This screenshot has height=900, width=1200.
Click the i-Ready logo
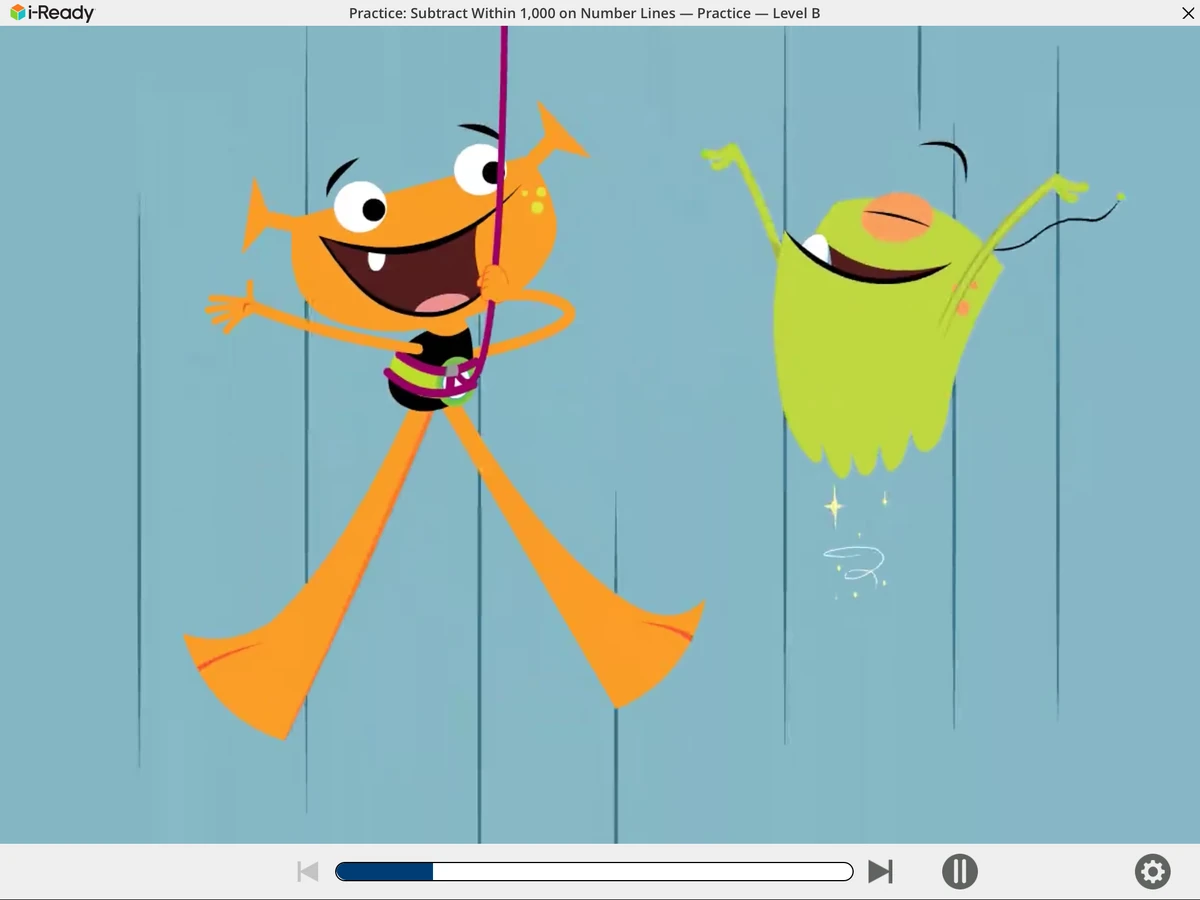51,13
